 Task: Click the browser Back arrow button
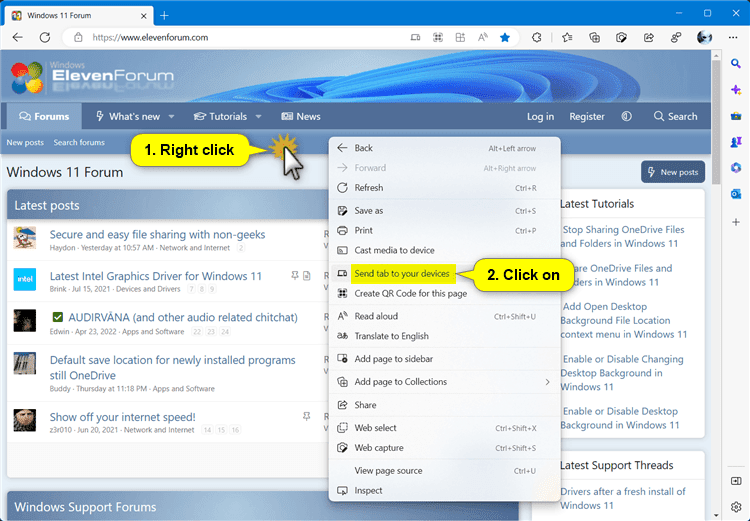pos(18,37)
